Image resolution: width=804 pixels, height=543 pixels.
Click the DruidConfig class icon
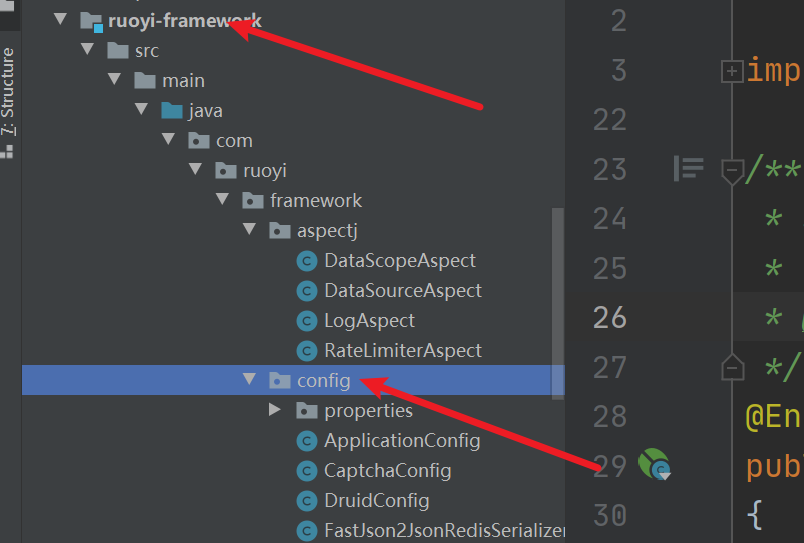point(307,501)
